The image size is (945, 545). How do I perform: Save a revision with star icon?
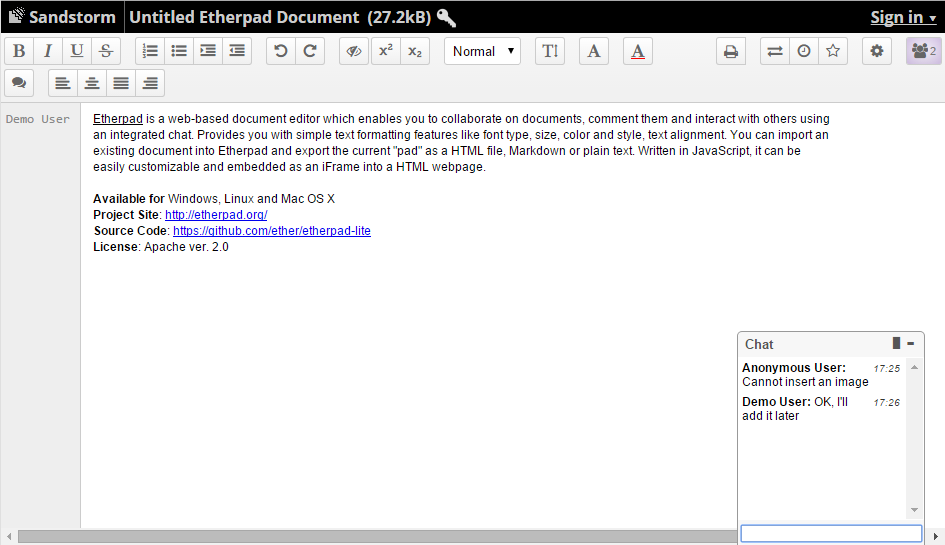[x=833, y=51]
